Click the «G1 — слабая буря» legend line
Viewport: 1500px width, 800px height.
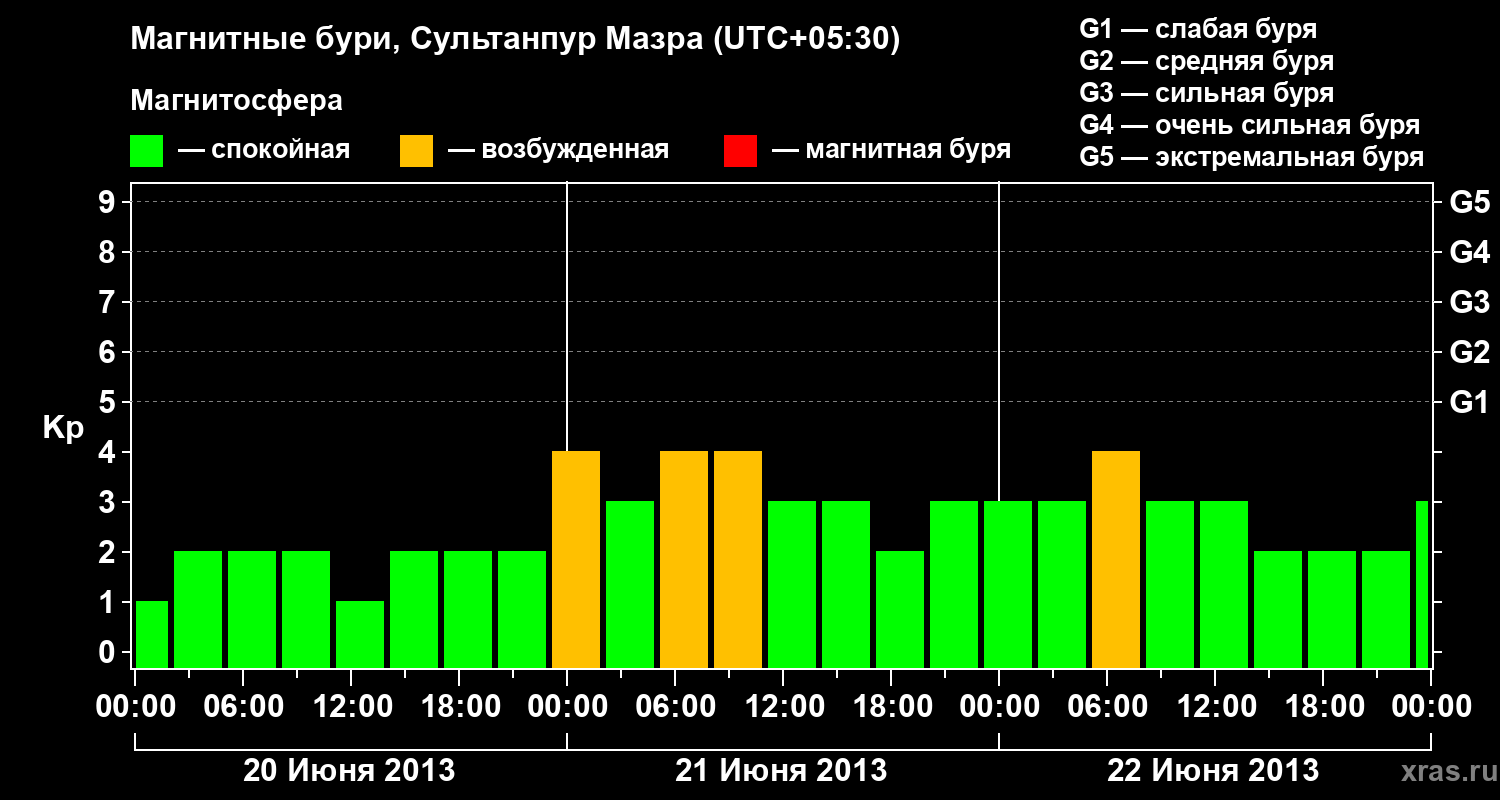pos(1198,29)
